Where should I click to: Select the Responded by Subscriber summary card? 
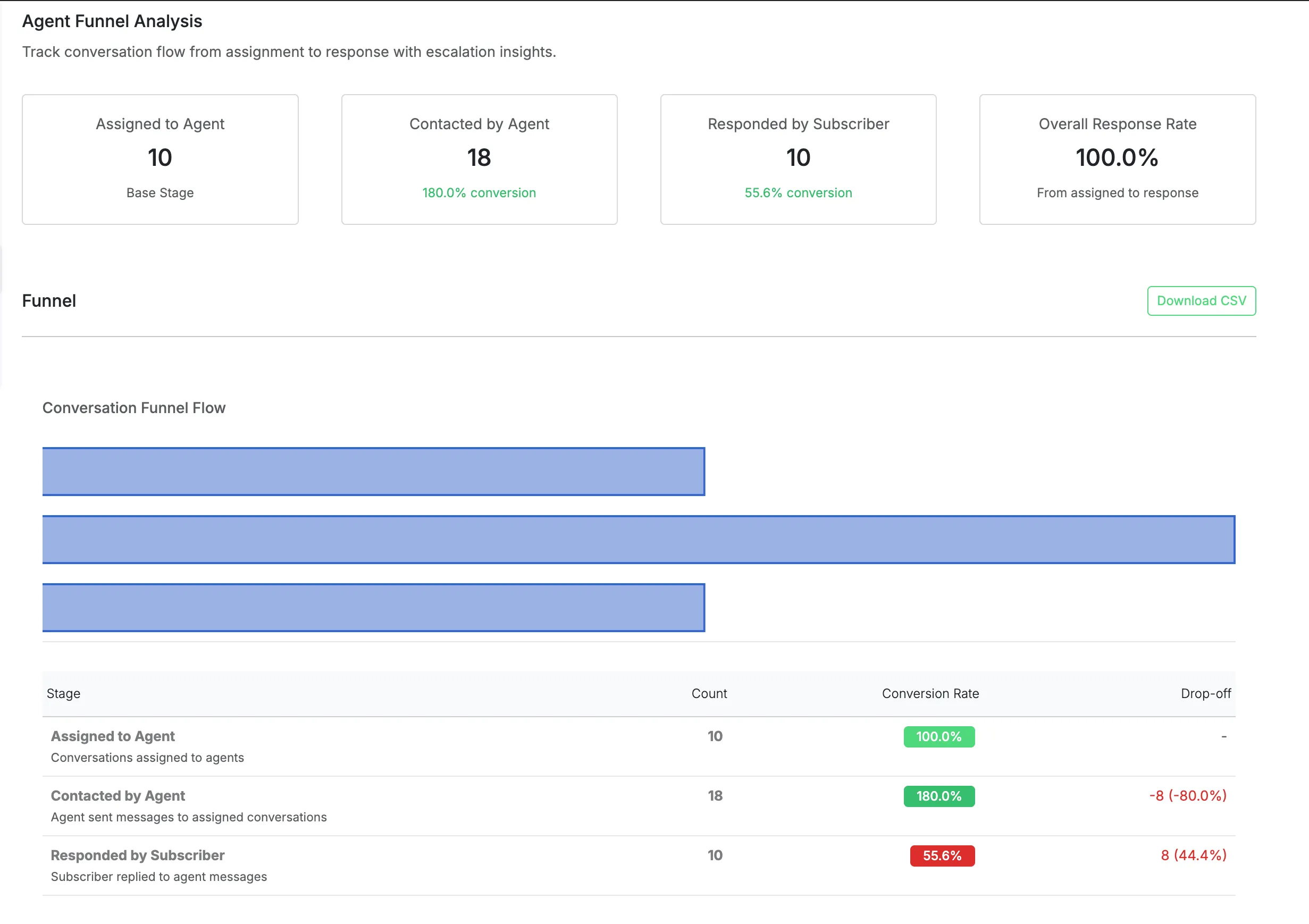(798, 159)
